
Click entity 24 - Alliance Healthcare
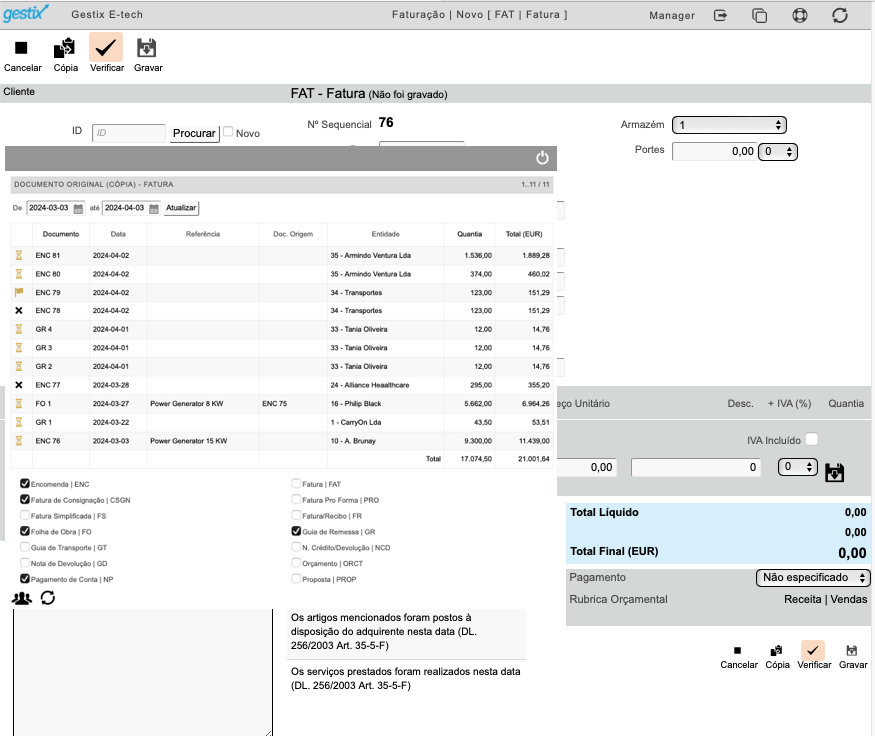(x=370, y=385)
